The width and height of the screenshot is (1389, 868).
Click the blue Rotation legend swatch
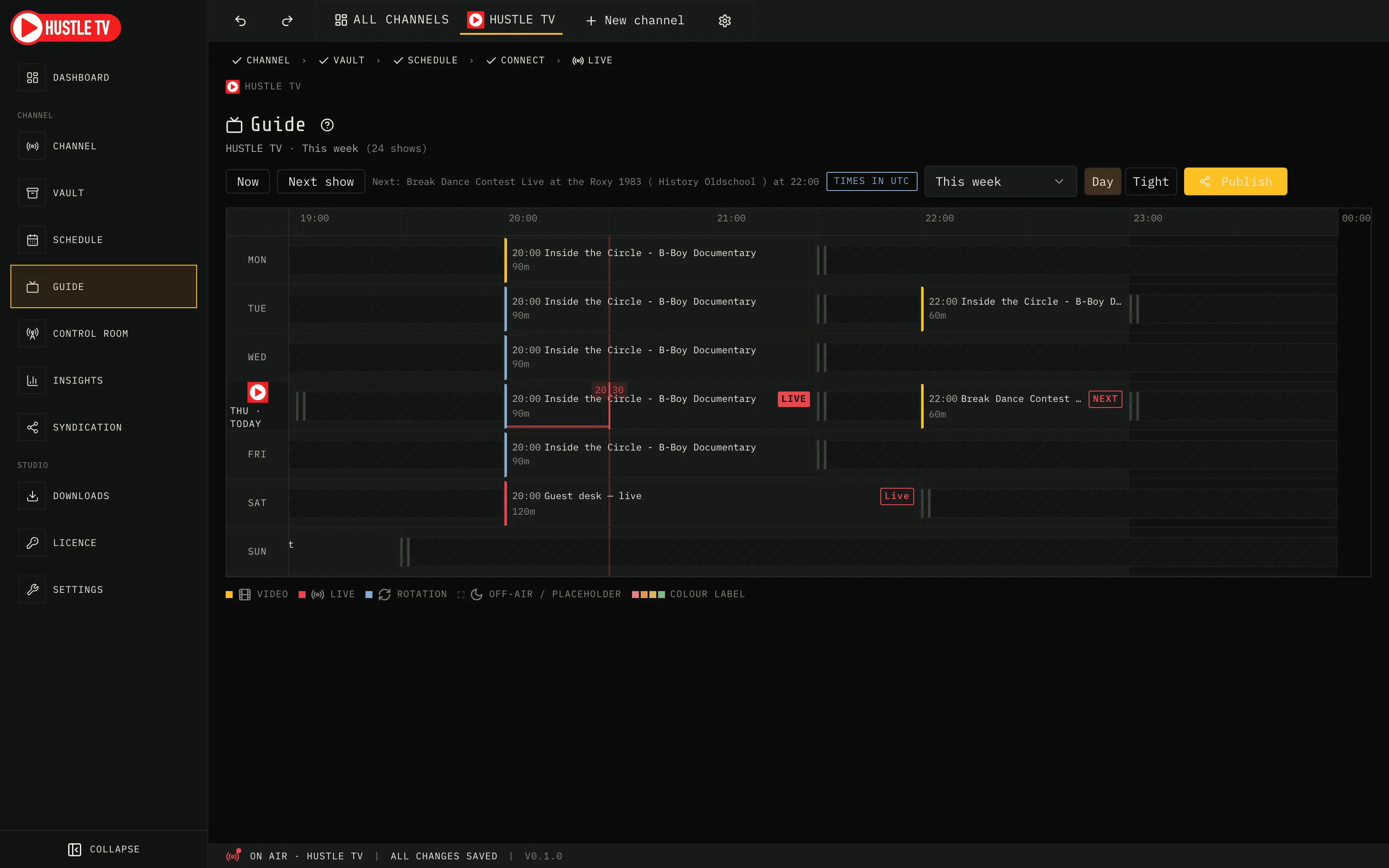pos(369,594)
